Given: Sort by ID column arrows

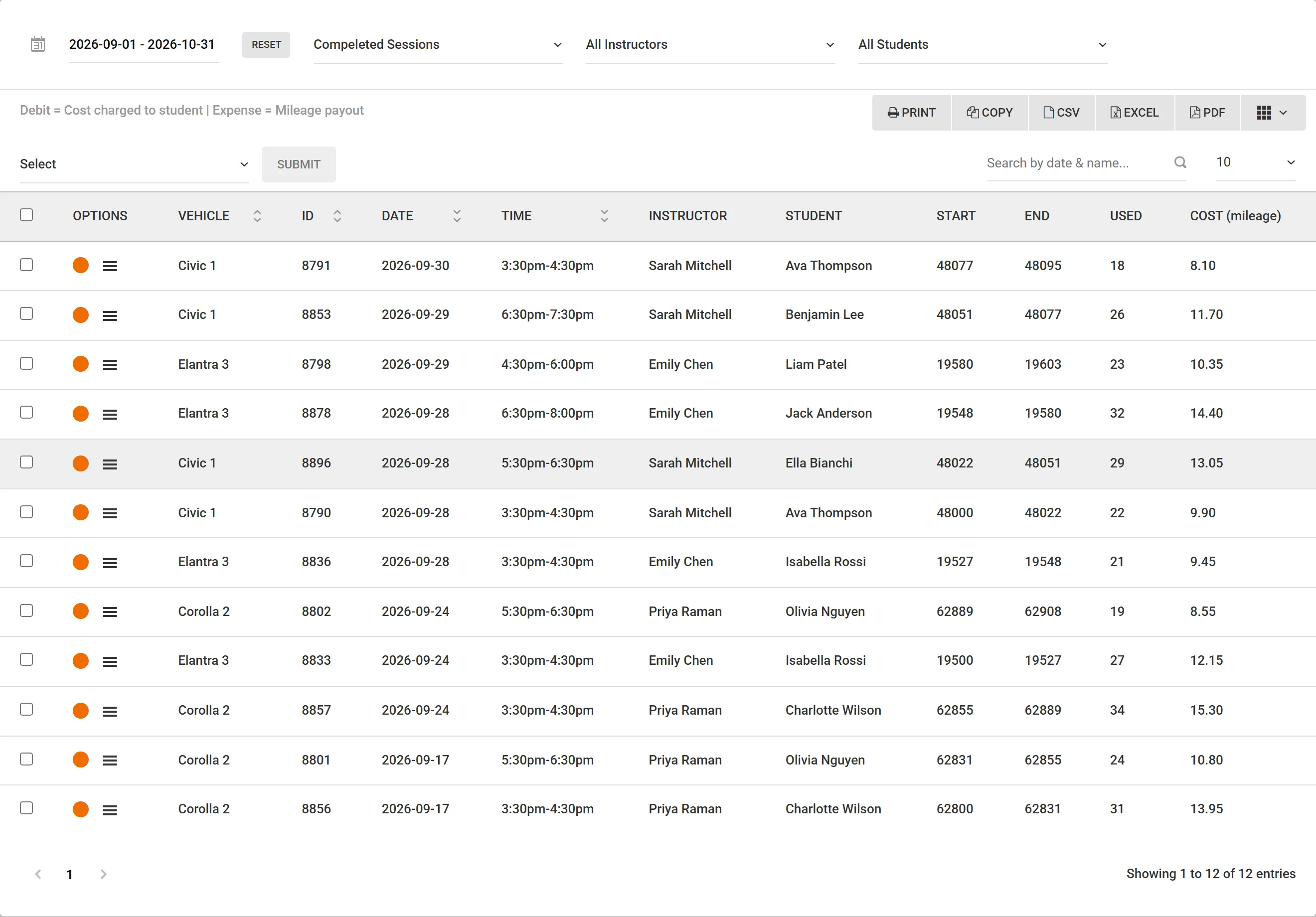Looking at the screenshot, I should pyautogui.click(x=337, y=216).
